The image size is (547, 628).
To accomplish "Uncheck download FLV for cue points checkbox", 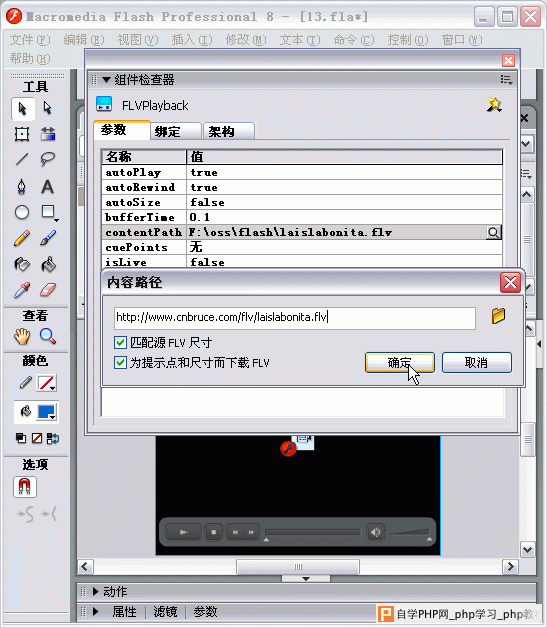I will tap(121, 363).
